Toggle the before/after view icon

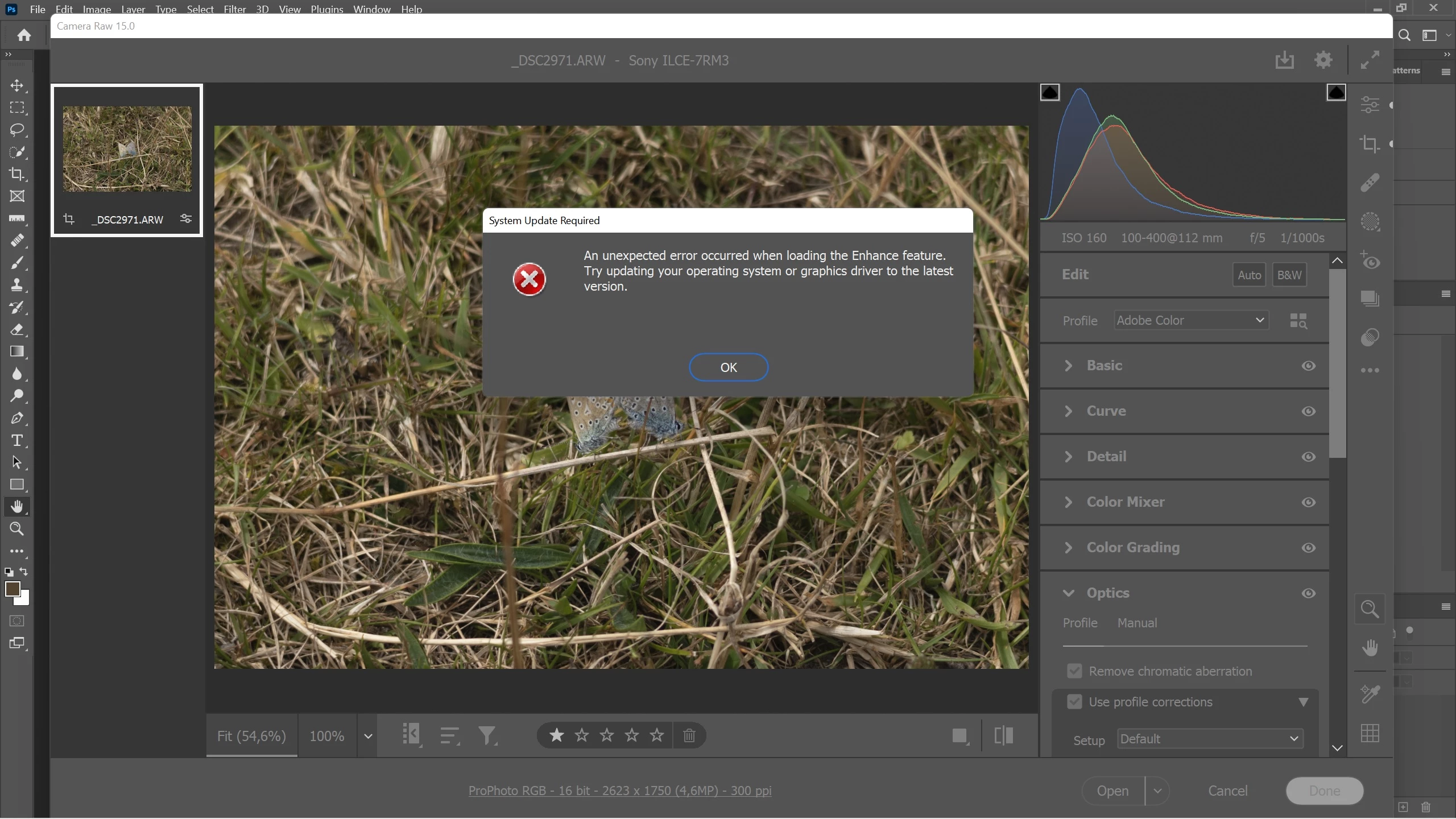point(1003,735)
